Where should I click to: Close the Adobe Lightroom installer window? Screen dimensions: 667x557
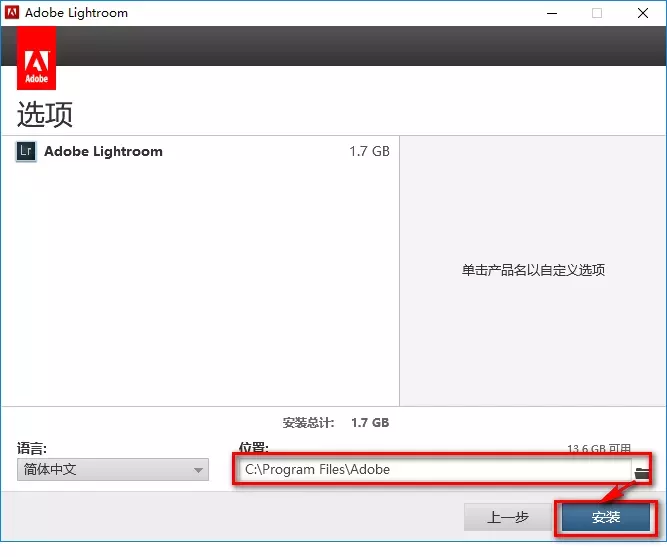coord(643,13)
